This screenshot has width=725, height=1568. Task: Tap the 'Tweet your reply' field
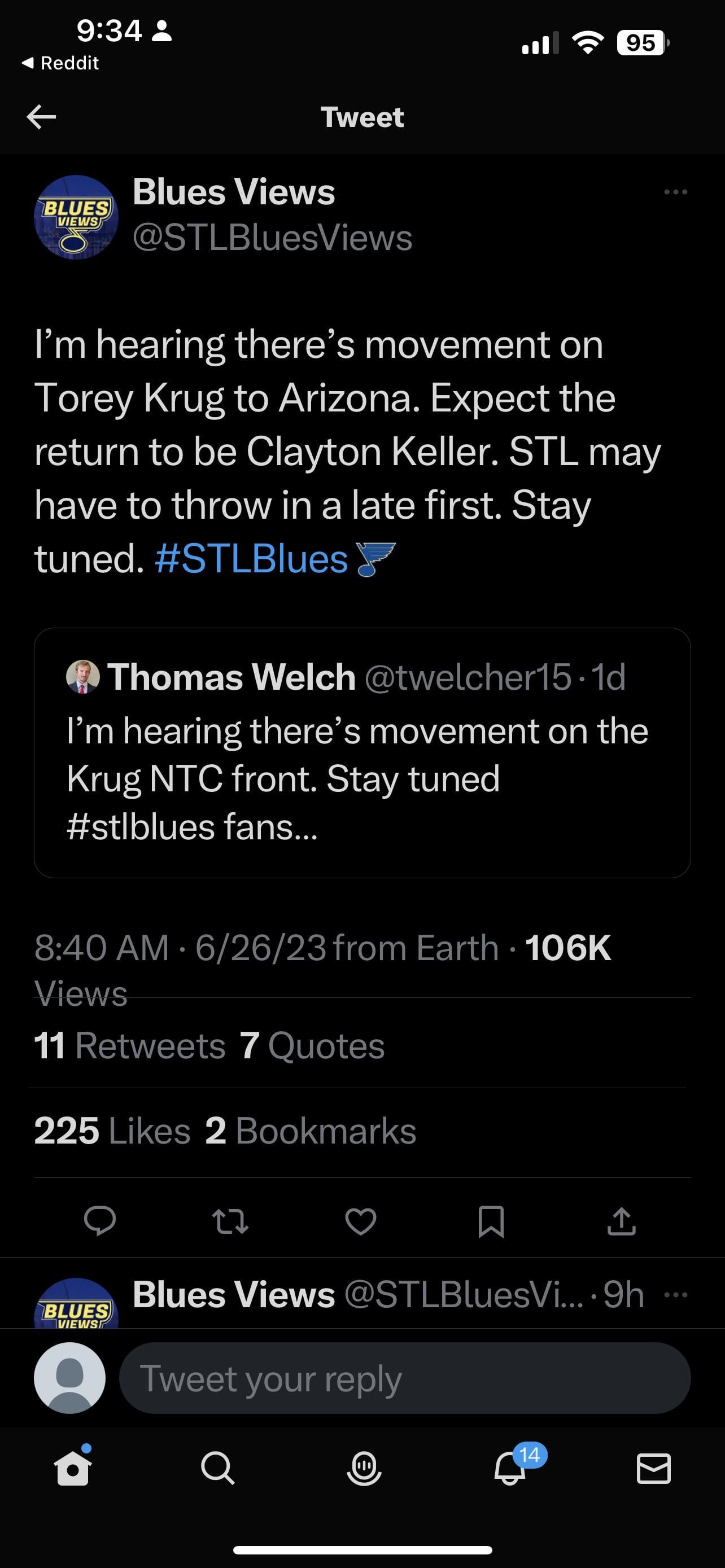point(404,1378)
